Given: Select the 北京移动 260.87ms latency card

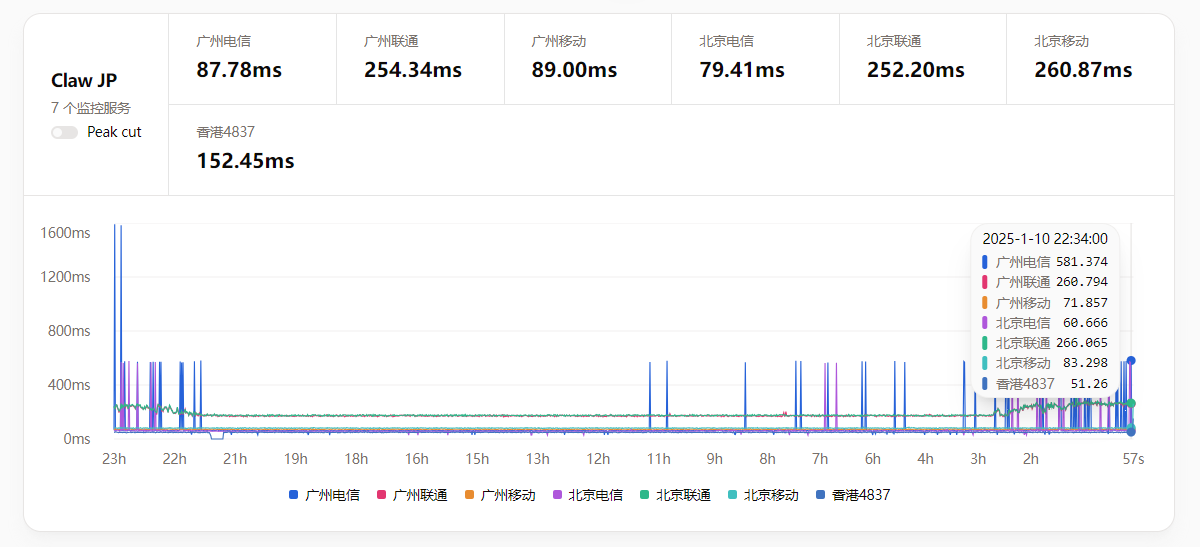Looking at the screenshot, I should [1089, 59].
